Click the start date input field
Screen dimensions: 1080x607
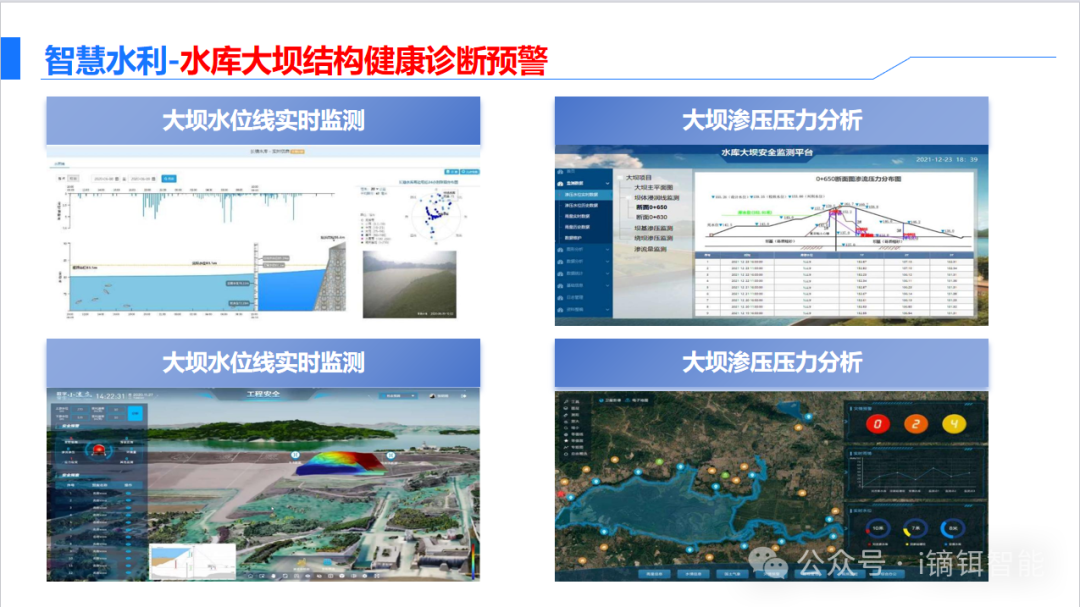(107, 178)
